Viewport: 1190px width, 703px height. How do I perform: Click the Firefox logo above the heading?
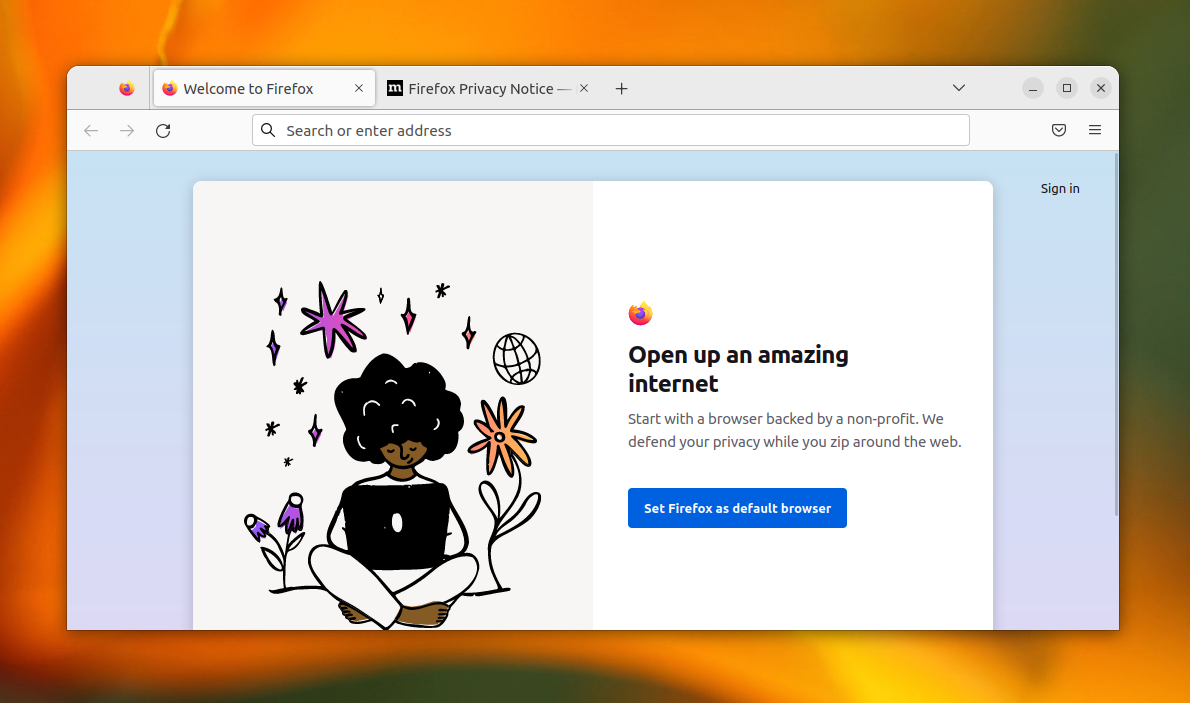(641, 313)
